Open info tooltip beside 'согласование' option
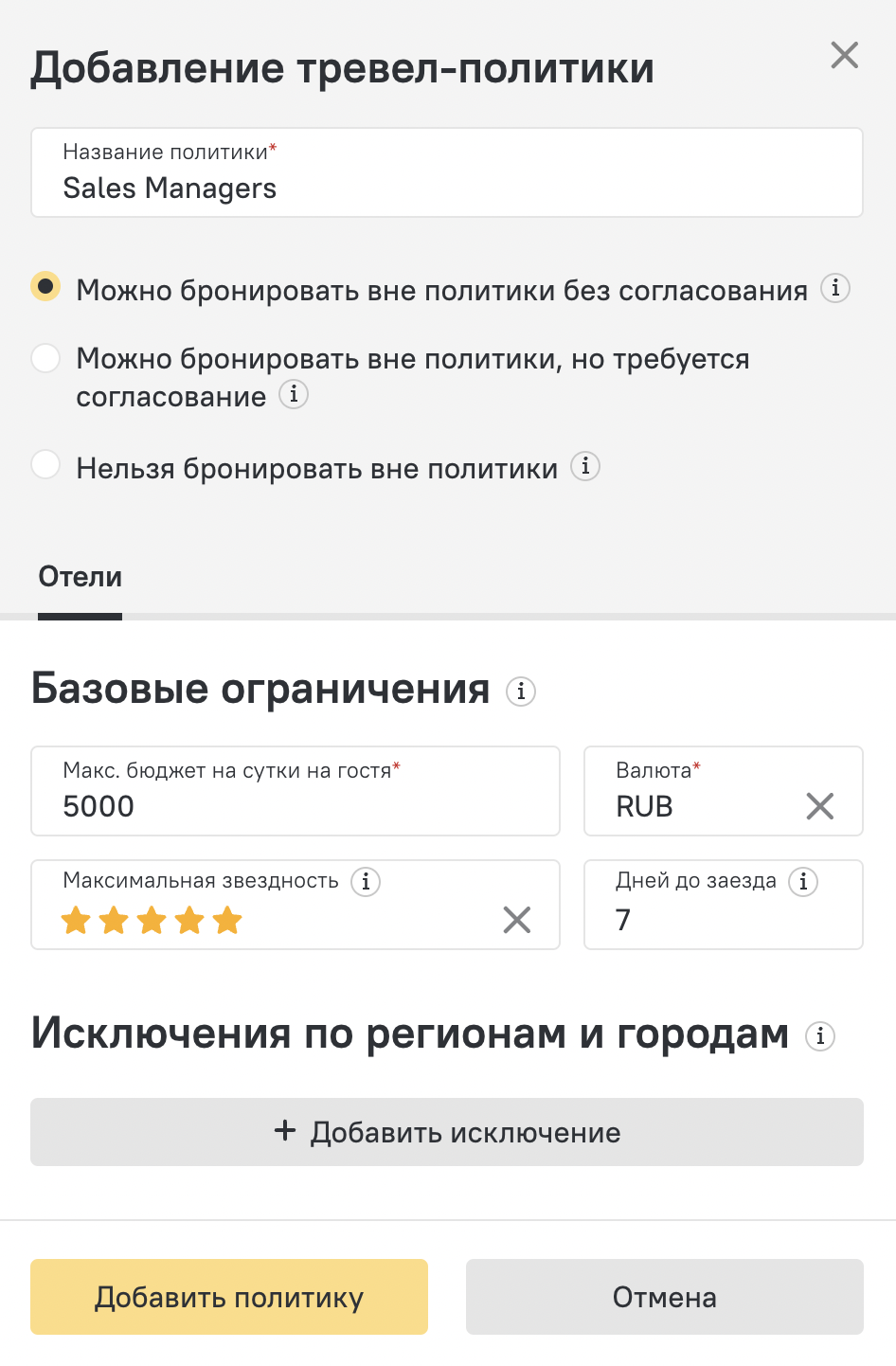 tap(294, 394)
